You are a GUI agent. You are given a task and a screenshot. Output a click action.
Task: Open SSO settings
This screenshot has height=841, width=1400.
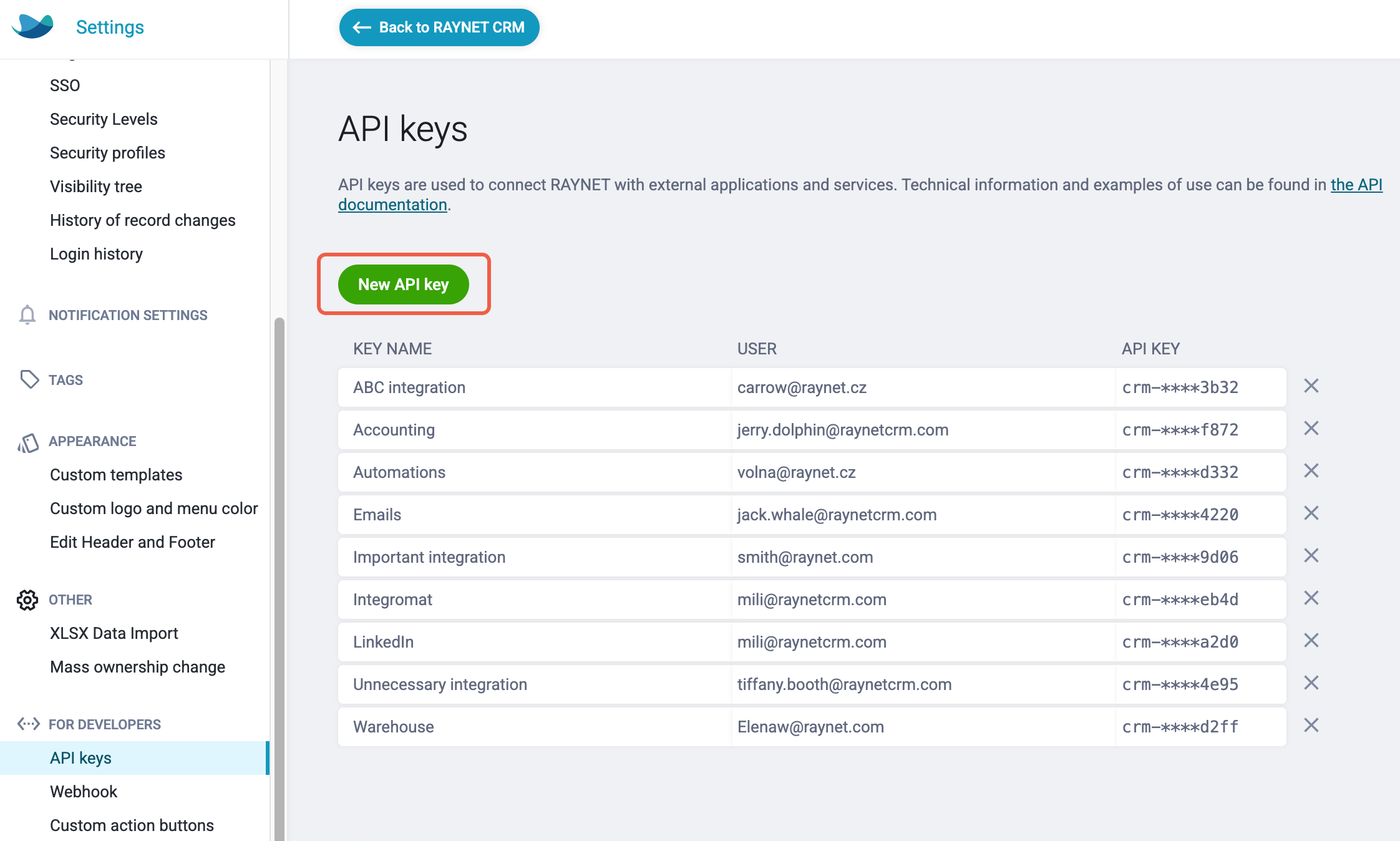pyautogui.click(x=65, y=85)
